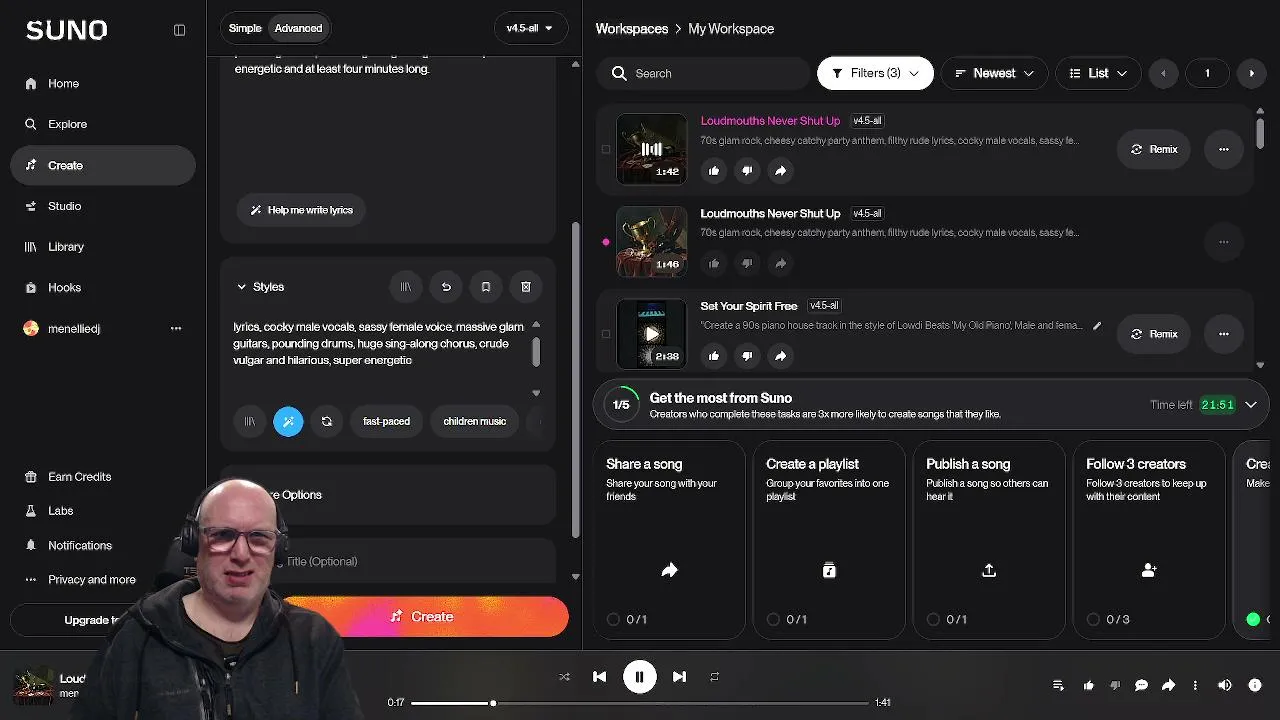
Task: Click upload icon in Publish a song card
Action: tap(989, 570)
